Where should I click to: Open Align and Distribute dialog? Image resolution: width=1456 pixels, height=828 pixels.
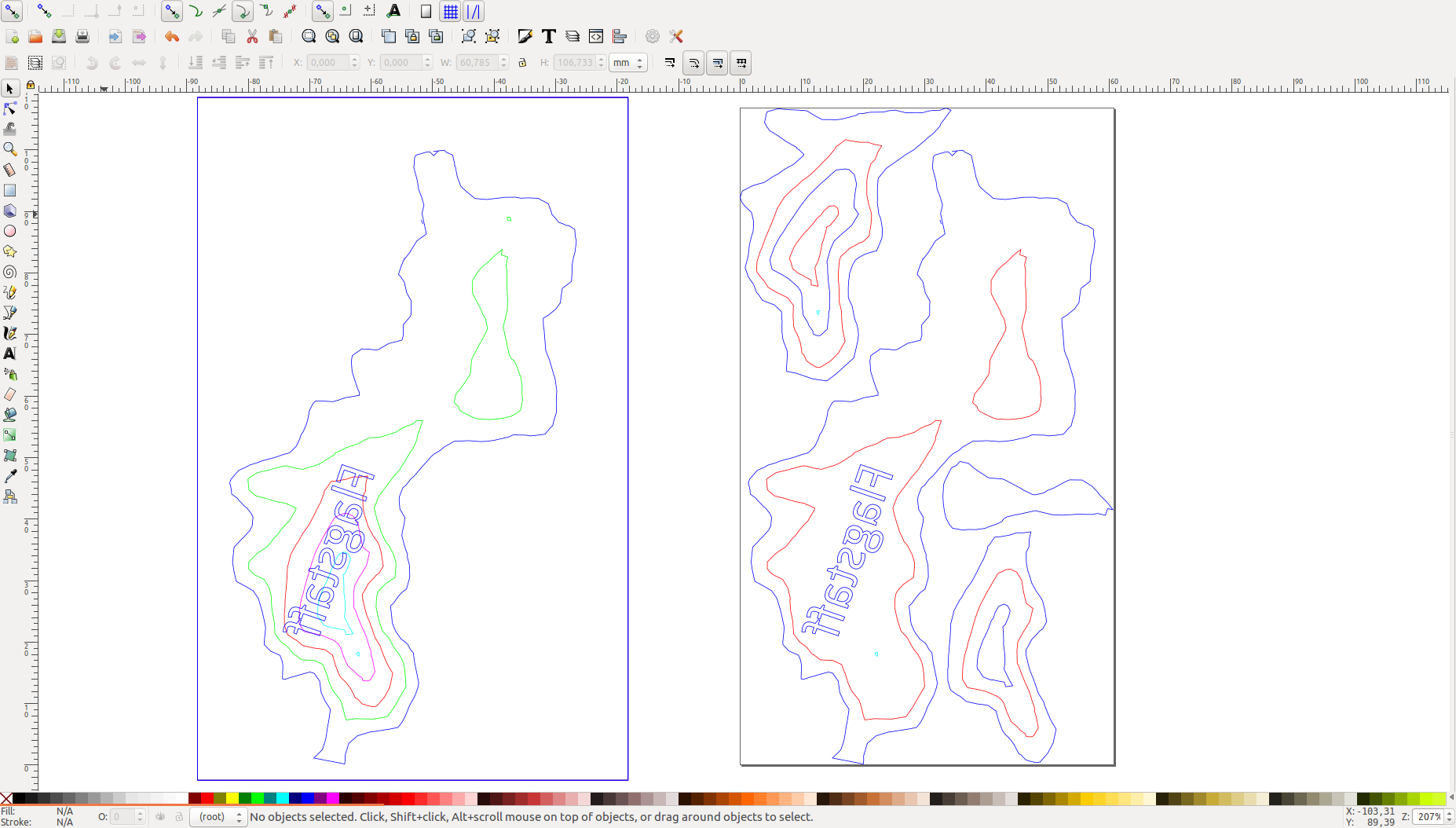pos(620,36)
